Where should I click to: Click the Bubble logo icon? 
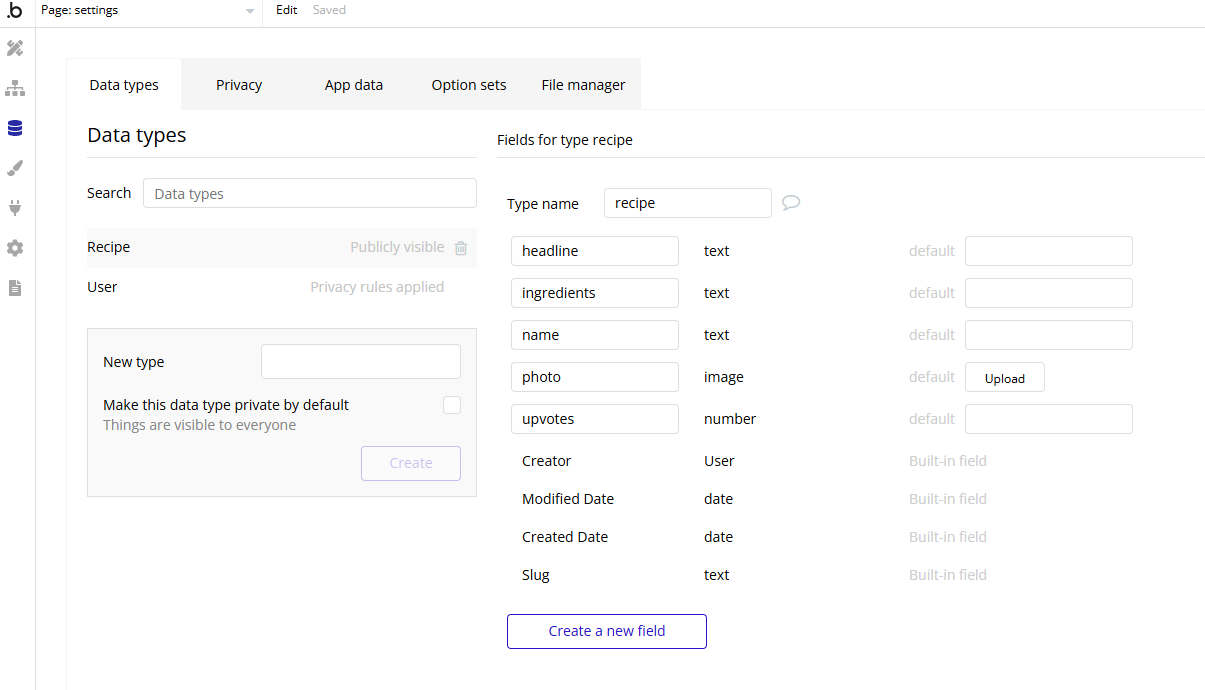coord(15,11)
